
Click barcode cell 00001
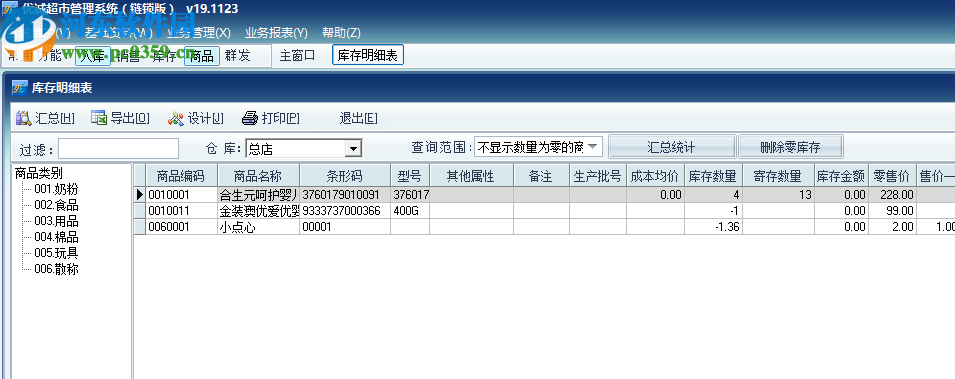tap(345, 227)
